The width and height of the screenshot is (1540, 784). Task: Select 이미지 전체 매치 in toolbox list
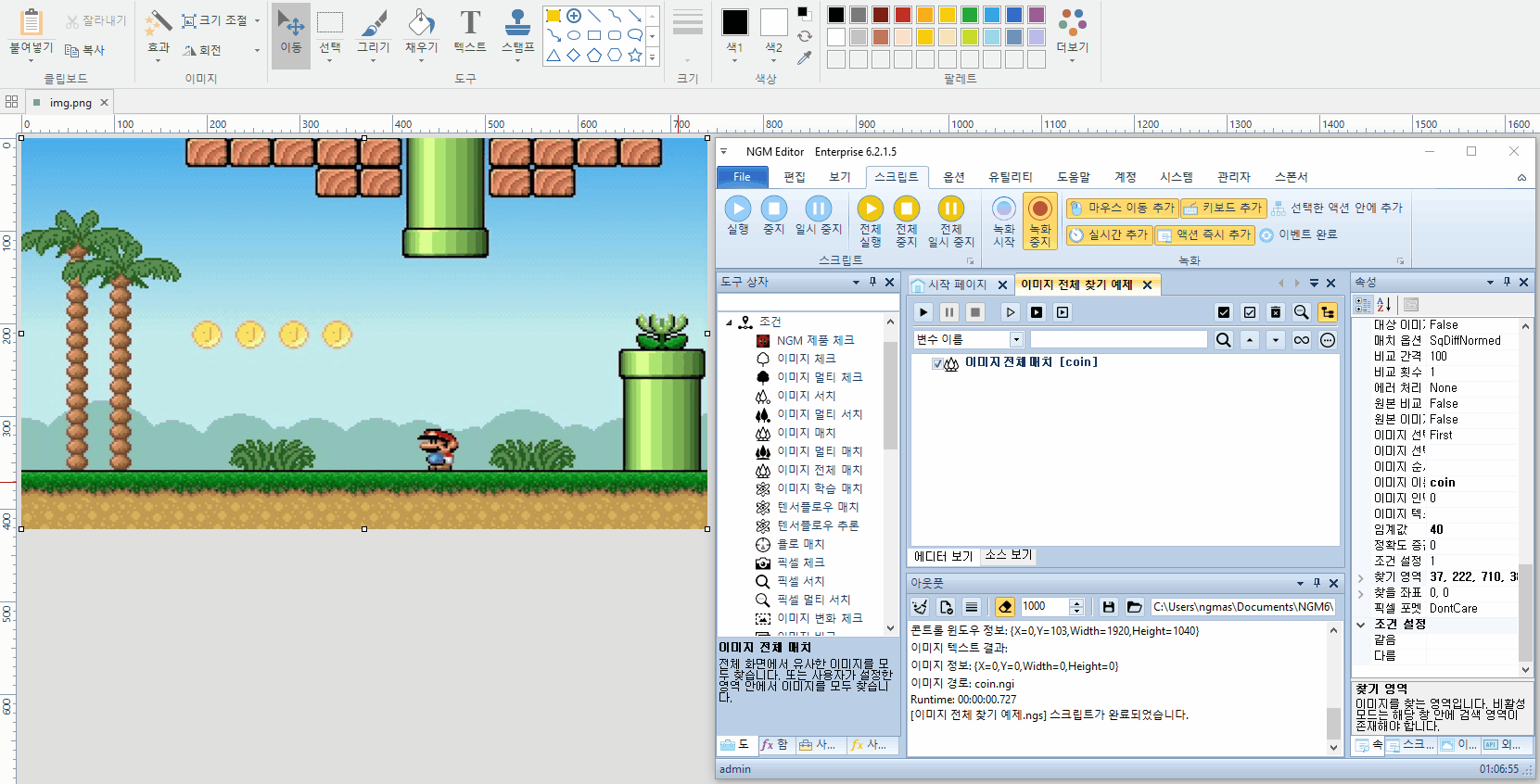pos(820,470)
